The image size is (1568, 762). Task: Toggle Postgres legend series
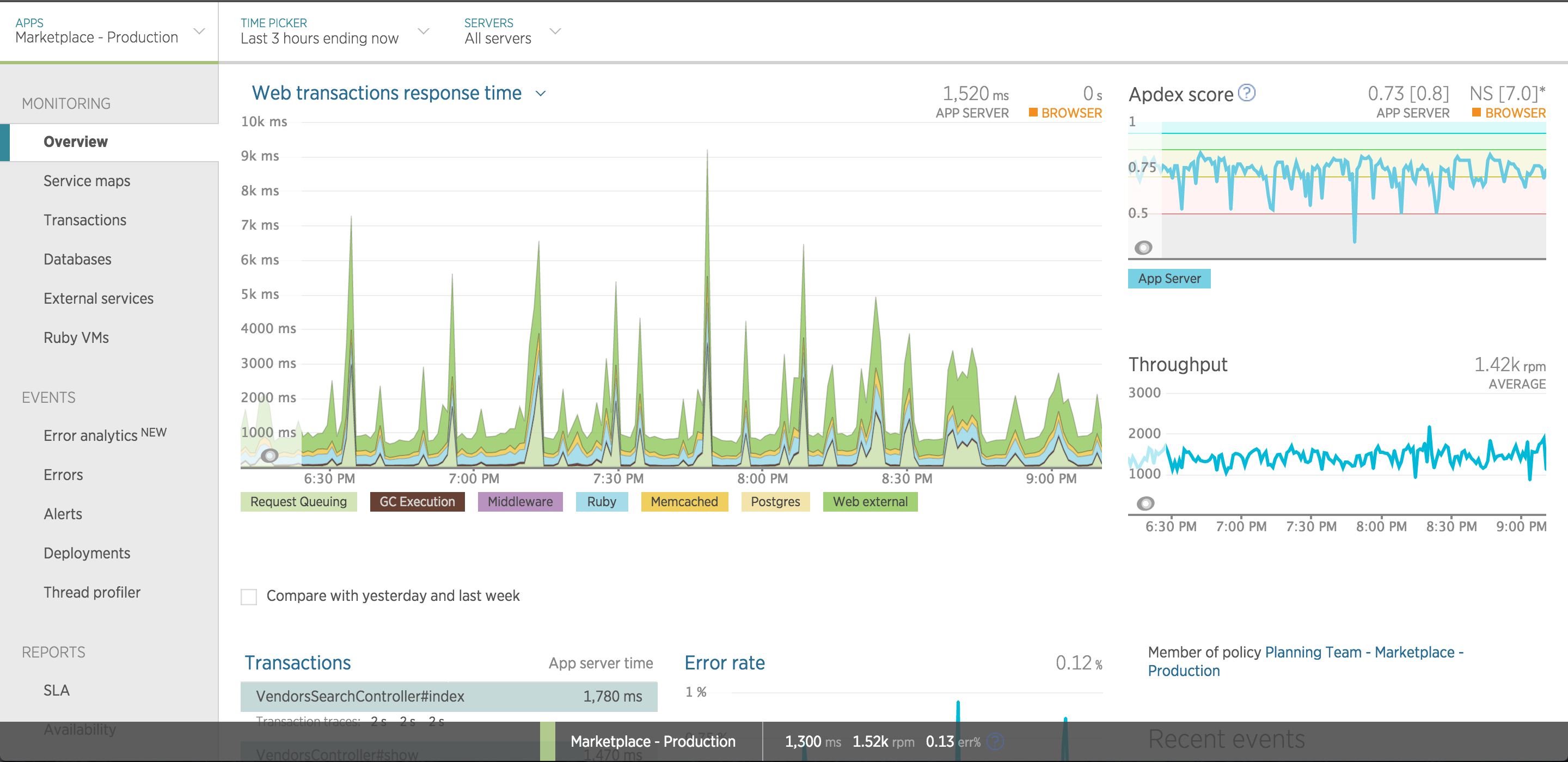[775, 501]
